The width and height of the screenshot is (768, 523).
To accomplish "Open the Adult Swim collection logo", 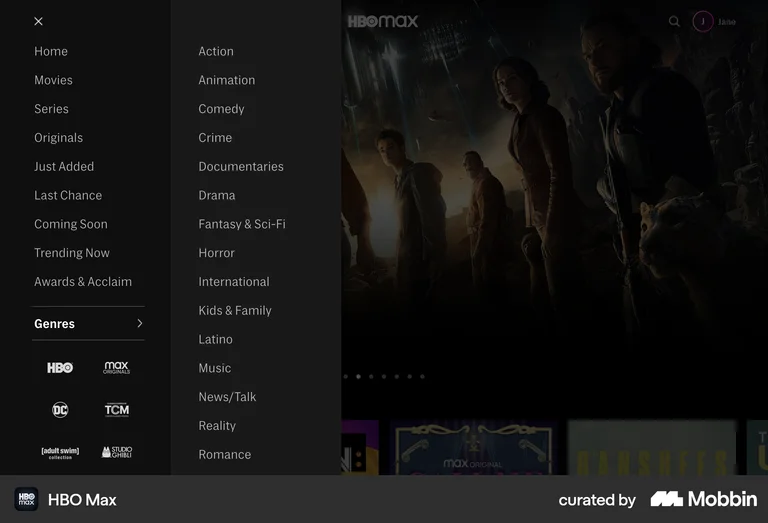I will (x=60, y=452).
